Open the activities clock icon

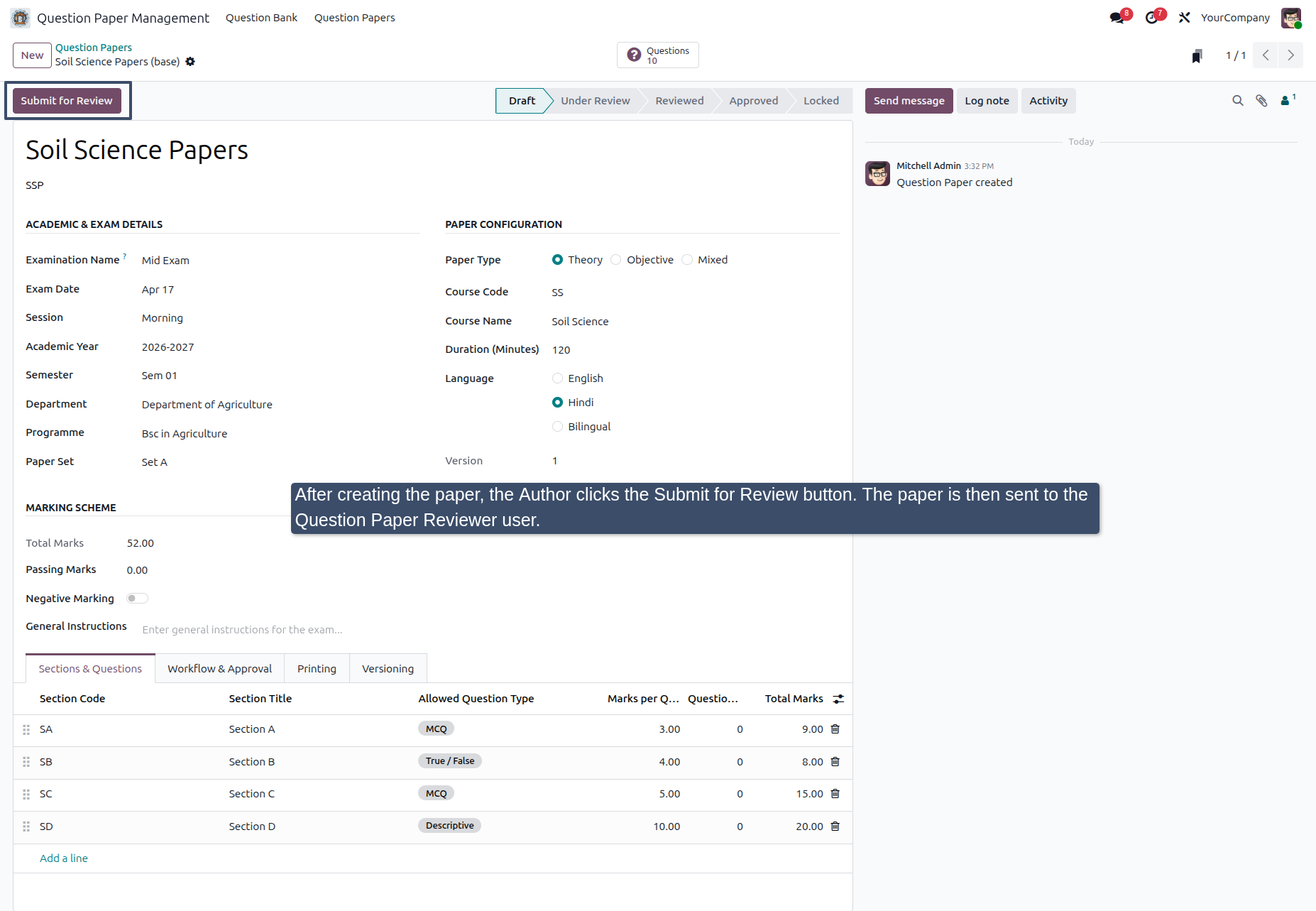[1151, 18]
